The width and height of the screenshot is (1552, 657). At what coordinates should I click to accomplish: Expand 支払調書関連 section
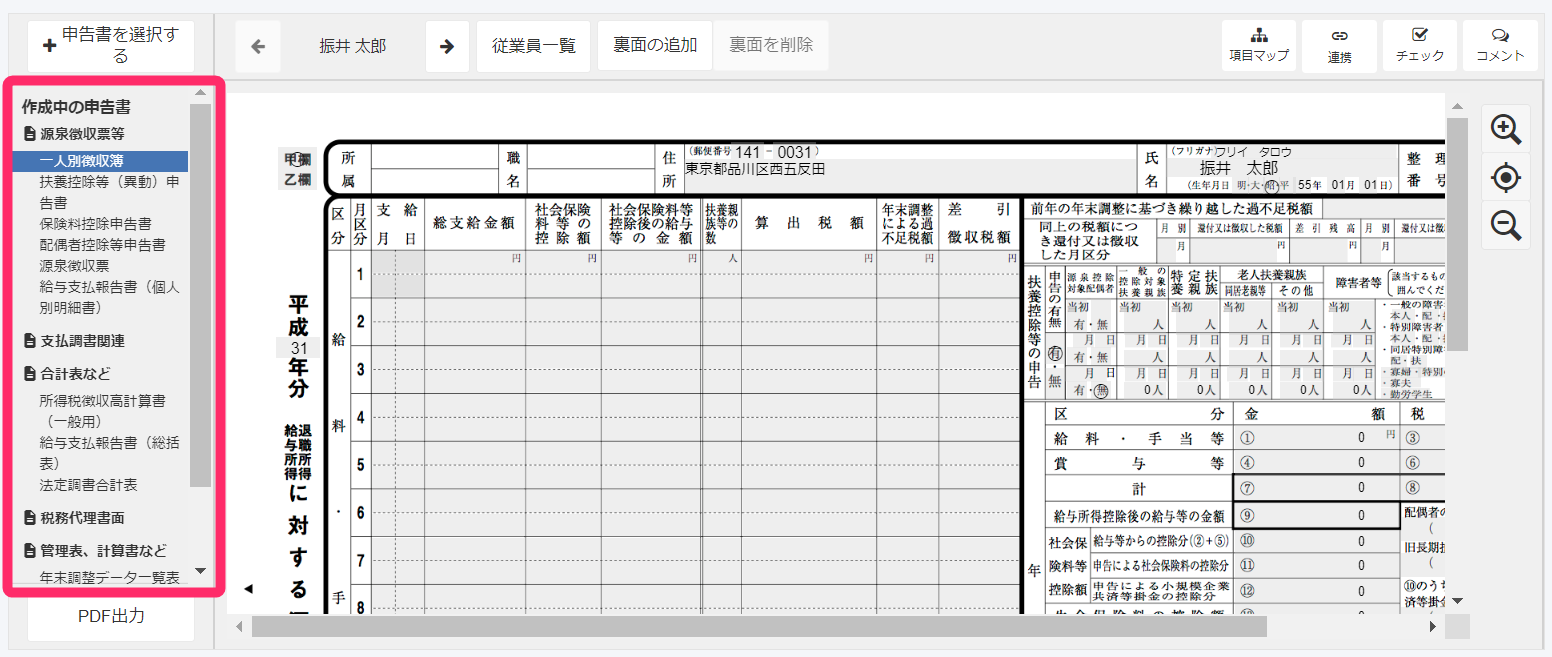pos(74,341)
